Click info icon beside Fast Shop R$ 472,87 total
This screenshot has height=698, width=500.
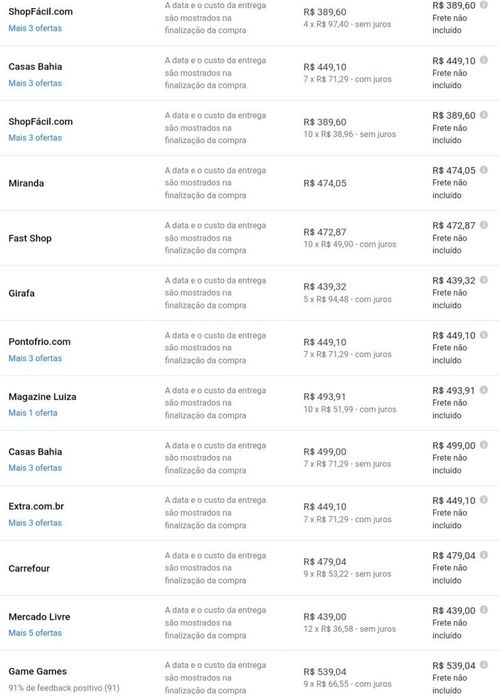pos(484,225)
